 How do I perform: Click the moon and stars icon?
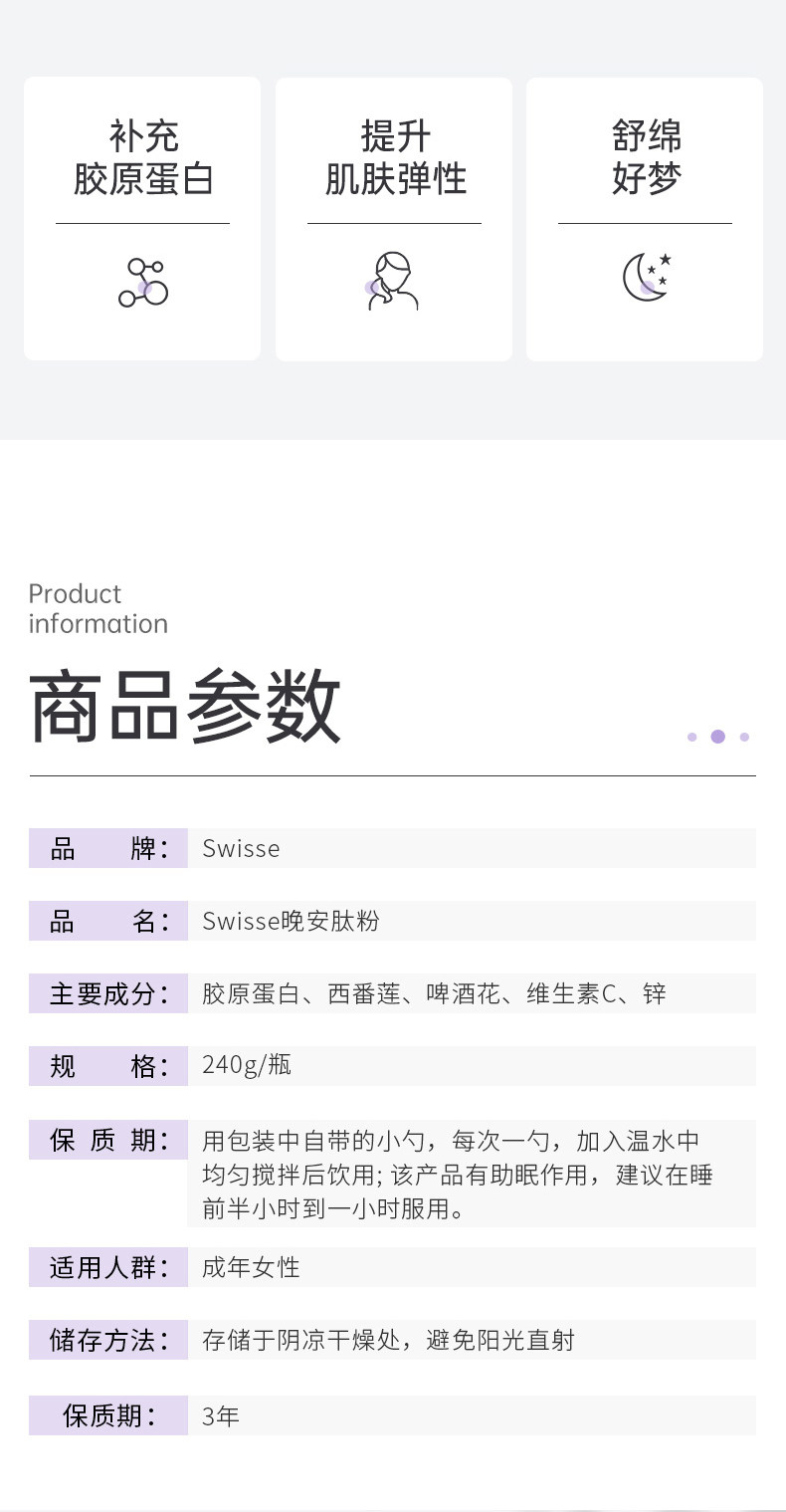647,278
